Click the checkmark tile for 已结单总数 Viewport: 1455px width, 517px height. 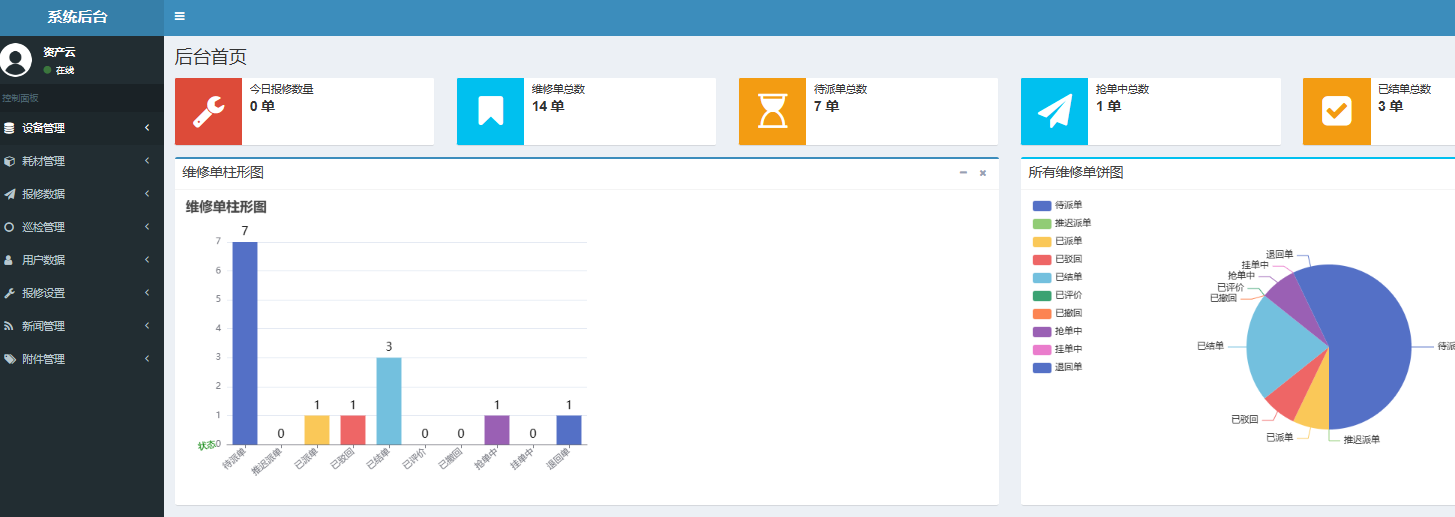click(1336, 111)
